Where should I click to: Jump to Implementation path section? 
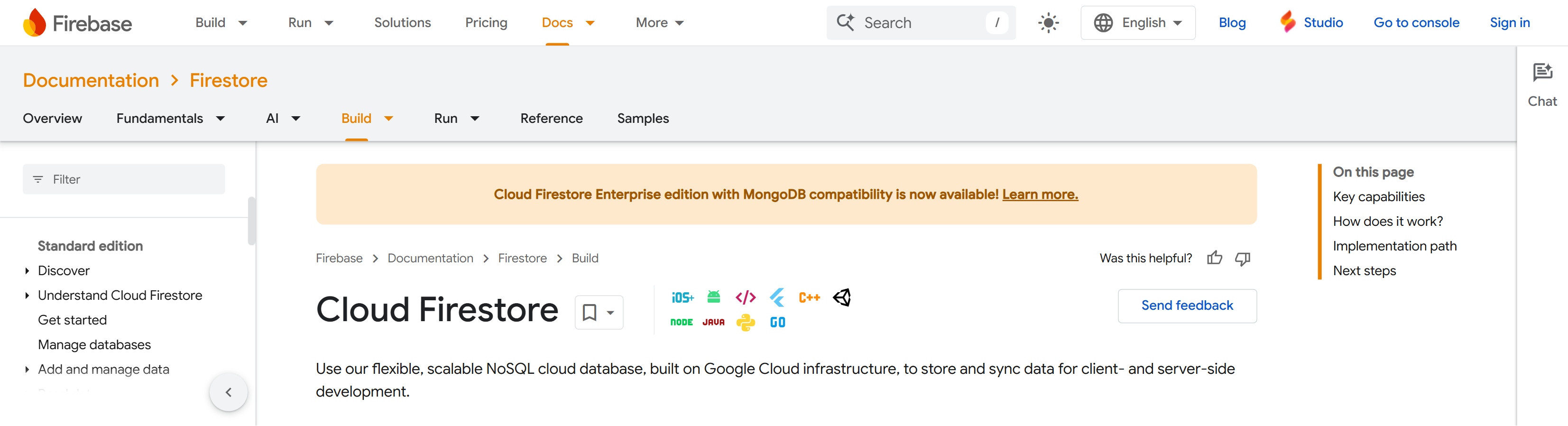[x=1394, y=246]
